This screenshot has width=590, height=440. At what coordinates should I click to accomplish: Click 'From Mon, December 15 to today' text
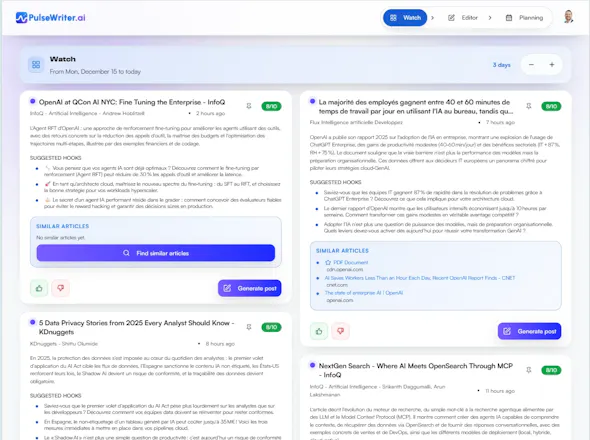[95, 72]
